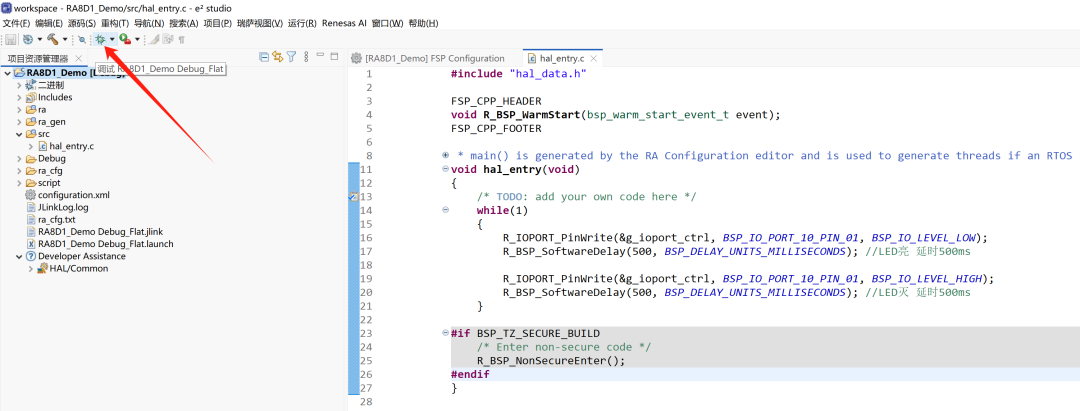Click the Developer Assistance question mark icon

[x=30, y=256]
